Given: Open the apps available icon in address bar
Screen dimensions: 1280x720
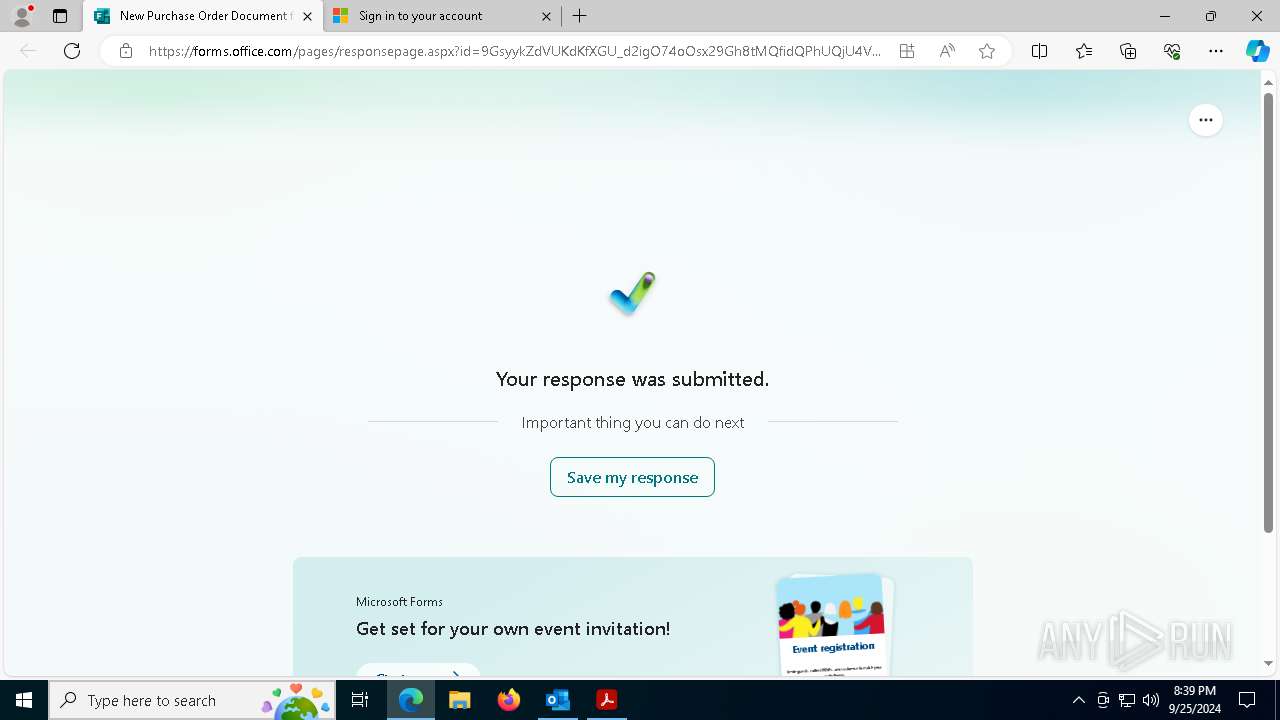Looking at the screenshot, I should pos(907,51).
